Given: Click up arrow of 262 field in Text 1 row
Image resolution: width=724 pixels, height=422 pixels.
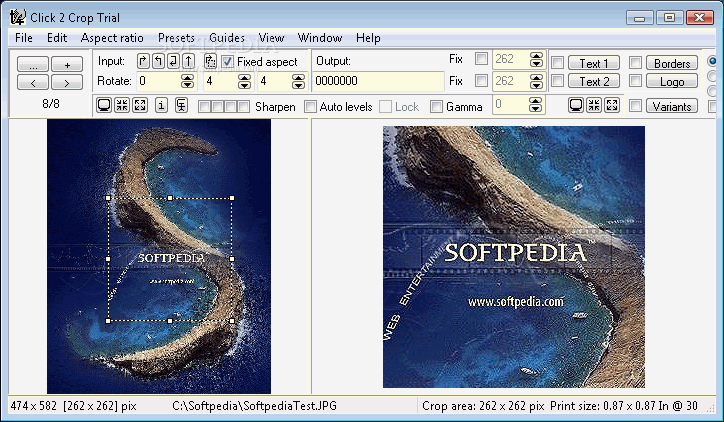Looking at the screenshot, I should click(x=536, y=55).
